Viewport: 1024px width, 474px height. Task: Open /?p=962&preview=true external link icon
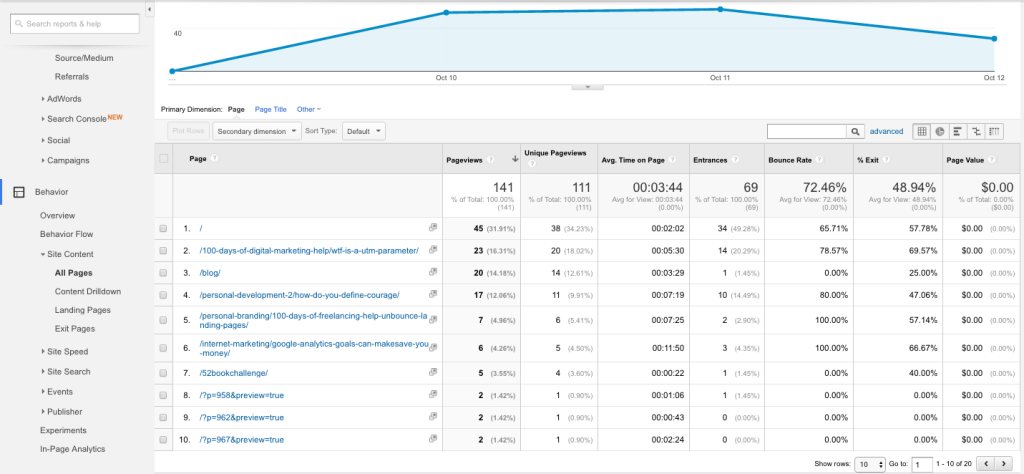tap(432, 416)
